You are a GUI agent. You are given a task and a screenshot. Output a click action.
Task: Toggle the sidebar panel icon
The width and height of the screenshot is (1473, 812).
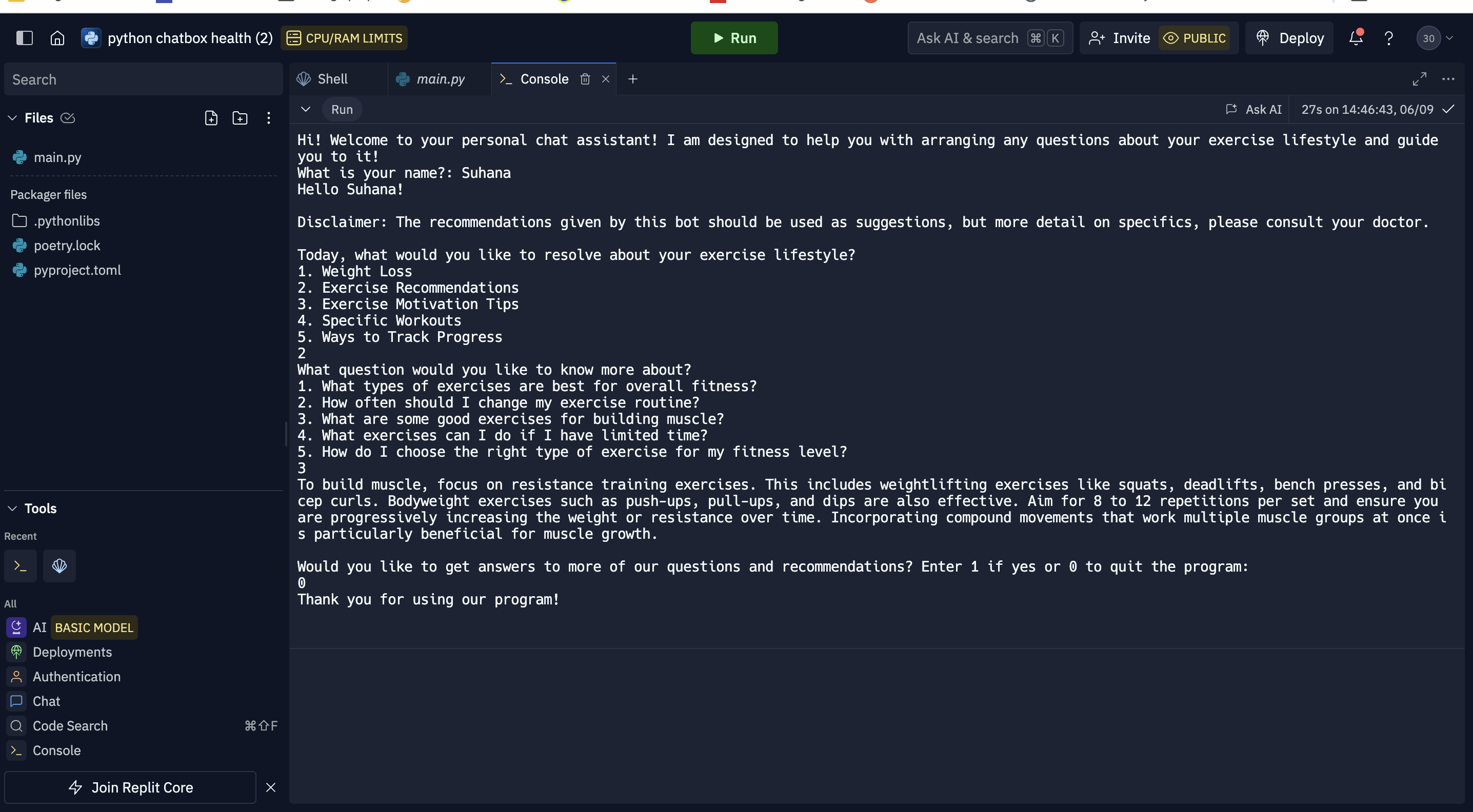click(x=24, y=38)
